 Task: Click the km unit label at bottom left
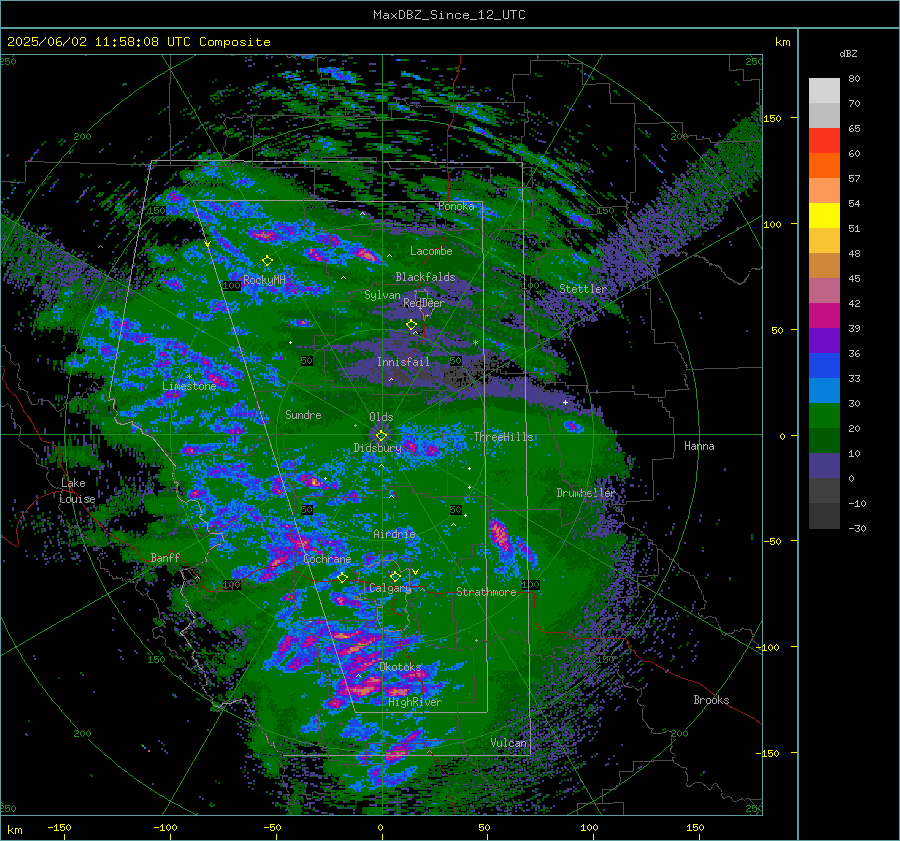[15, 830]
